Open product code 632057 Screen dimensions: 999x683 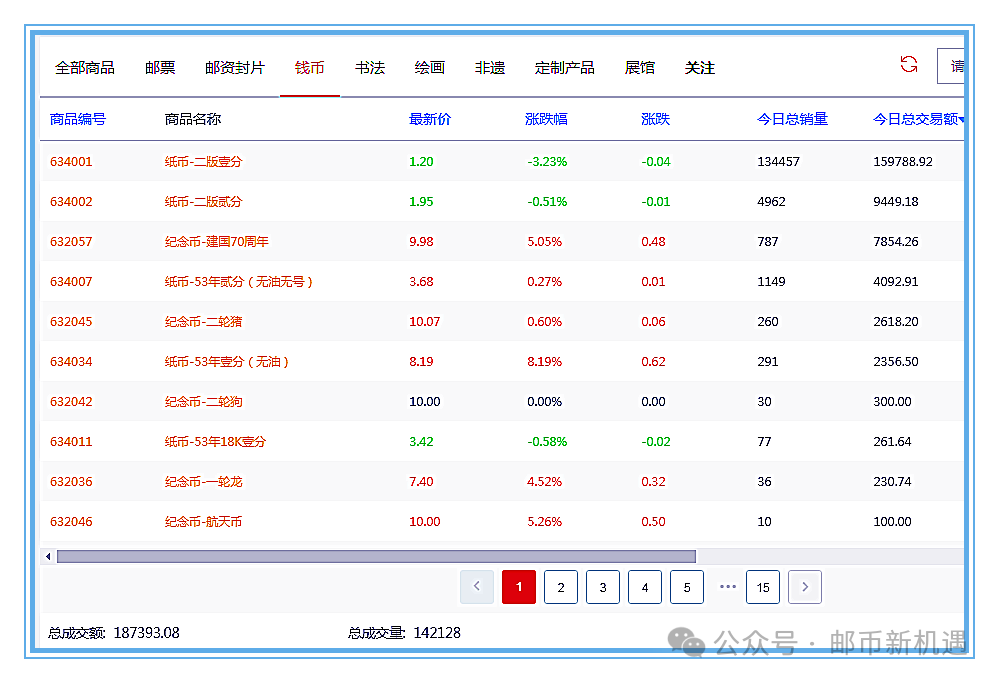tap(71, 242)
